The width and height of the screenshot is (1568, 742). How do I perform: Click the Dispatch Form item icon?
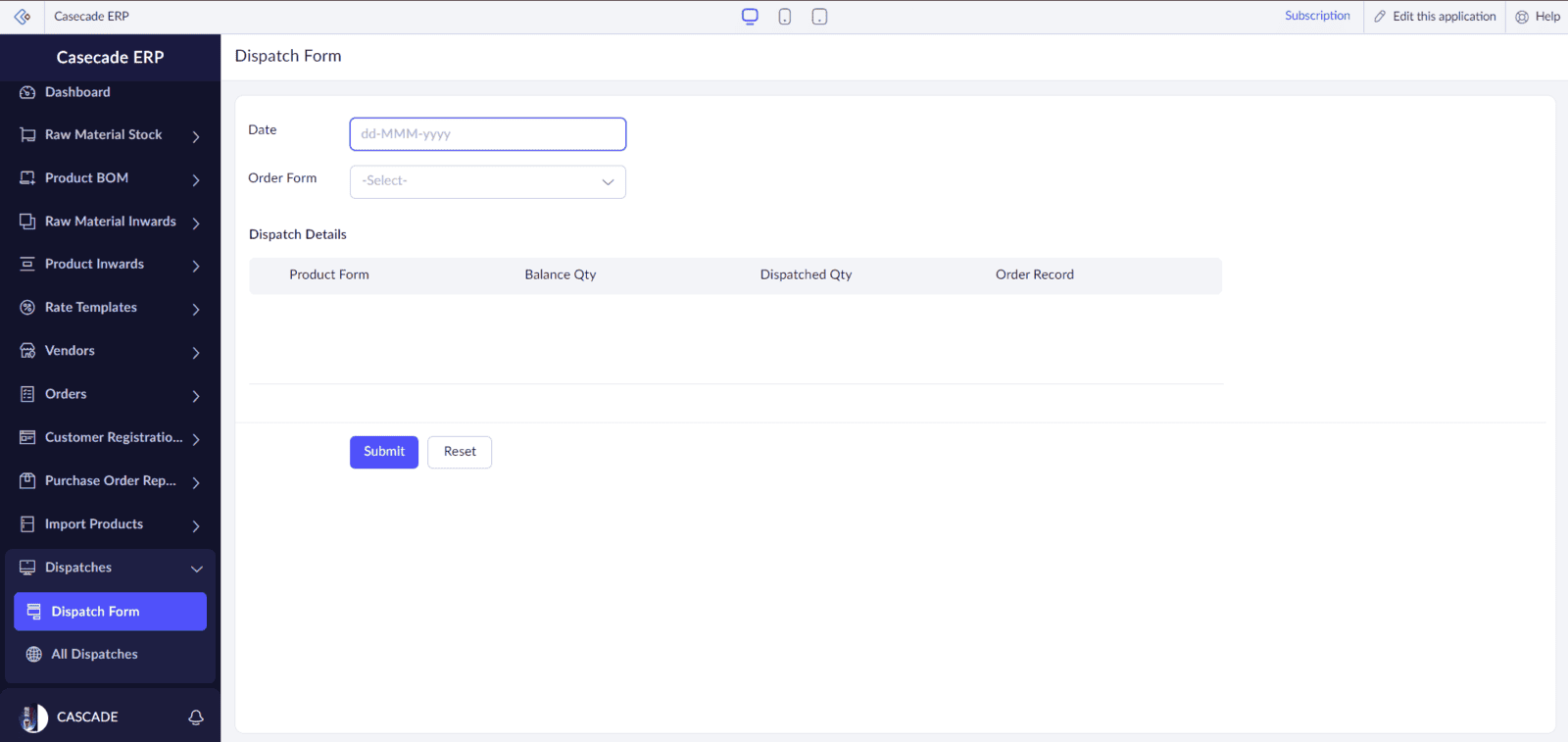point(34,612)
